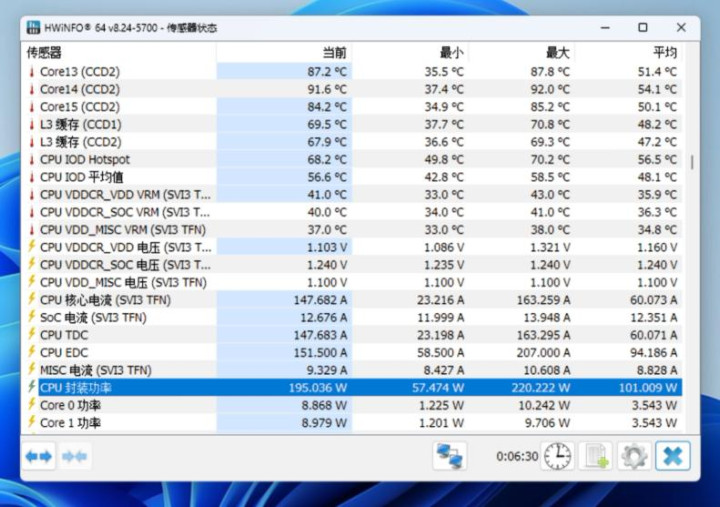Select the L3 缓存 (CCD2) row

pos(352,142)
